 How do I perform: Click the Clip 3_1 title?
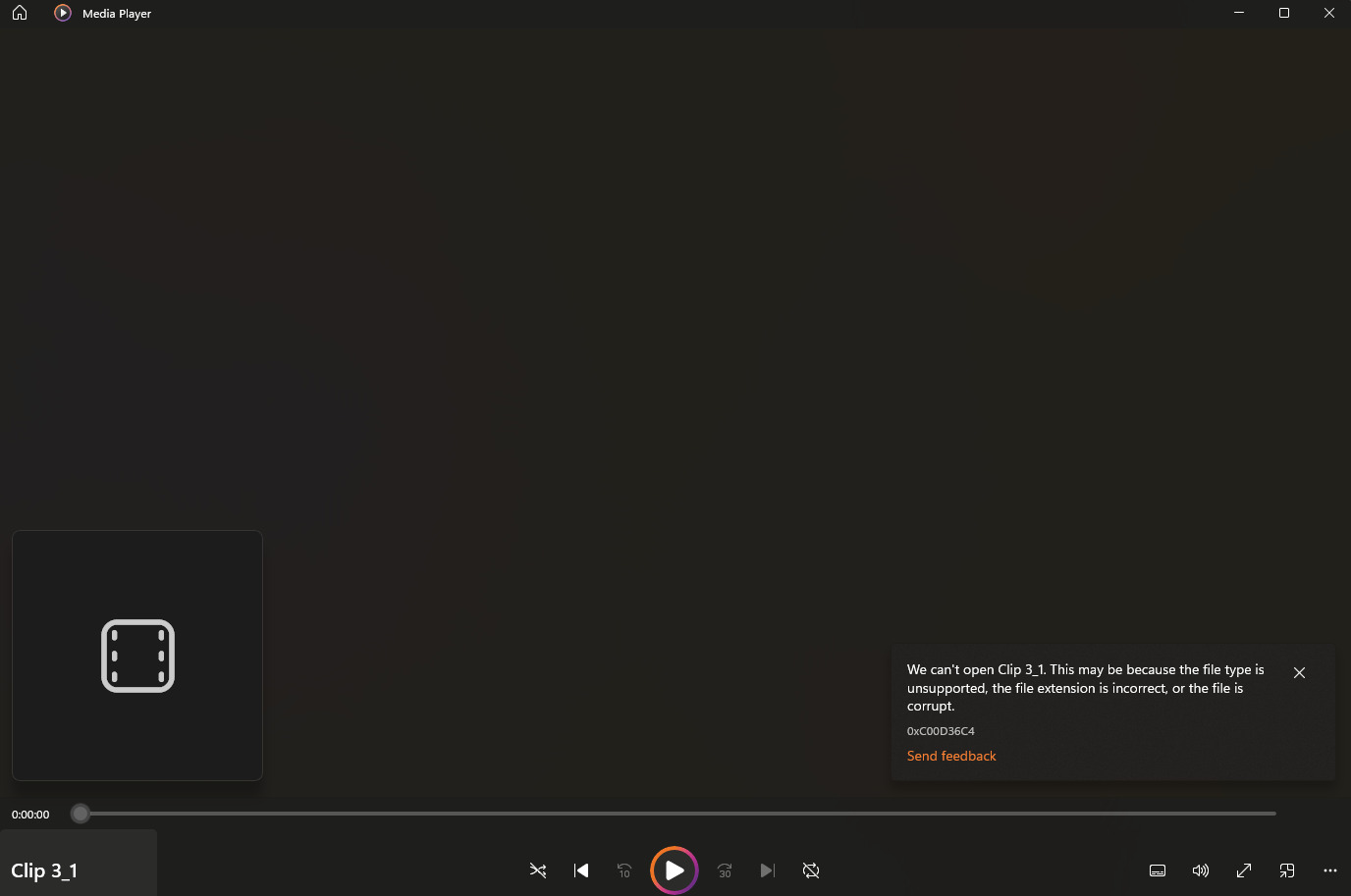[44, 870]
